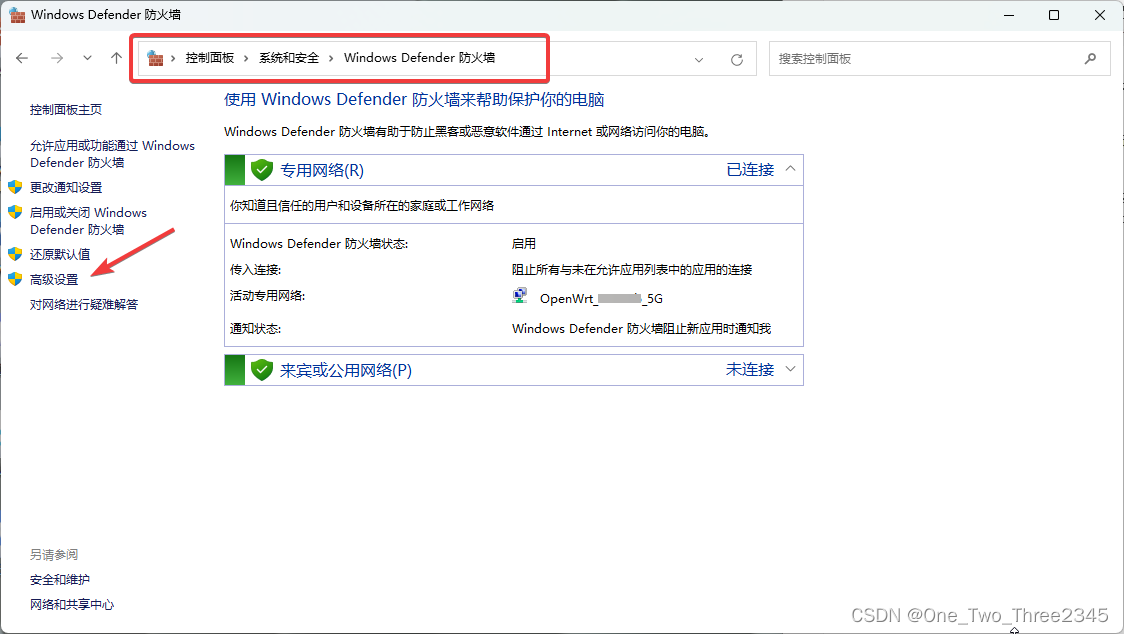Viewport: 1124px width, 634px height.
Task: Click the firewall icon in address bar
Action: point(155,58)
